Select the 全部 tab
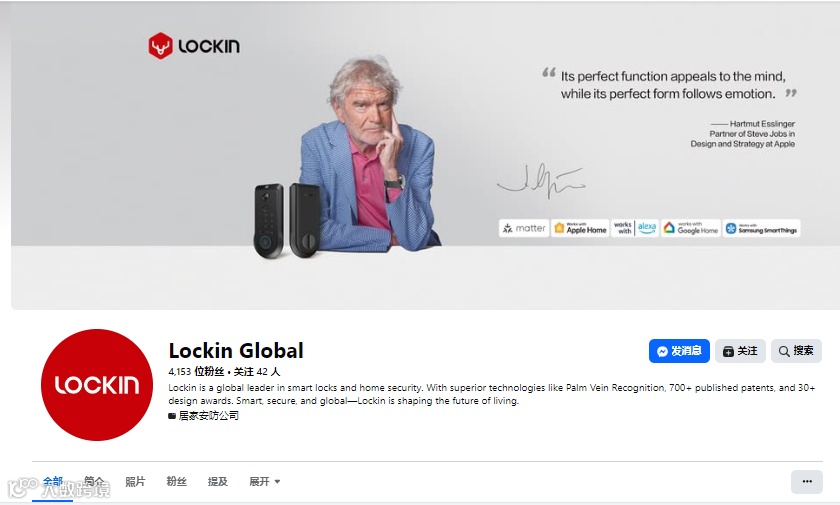 coord(52,481)
